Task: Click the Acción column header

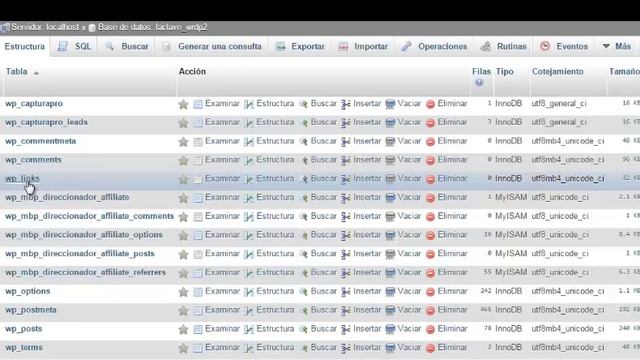Action: click(x=192, y=71)
